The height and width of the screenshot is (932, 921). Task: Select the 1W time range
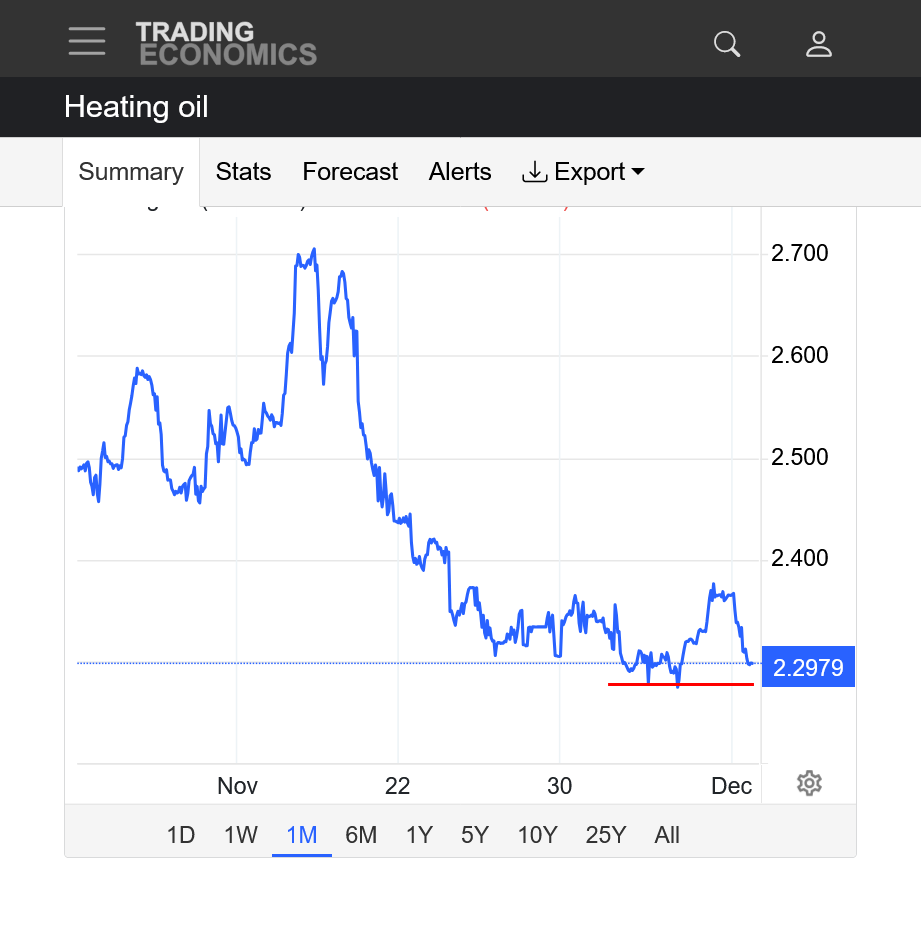[241, 835]
